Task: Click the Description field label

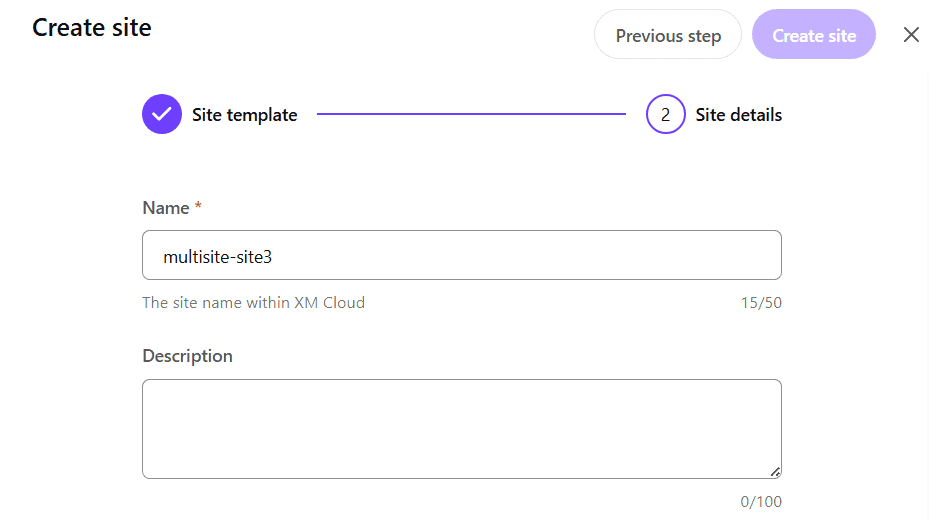Action: [x=187, y=356]
